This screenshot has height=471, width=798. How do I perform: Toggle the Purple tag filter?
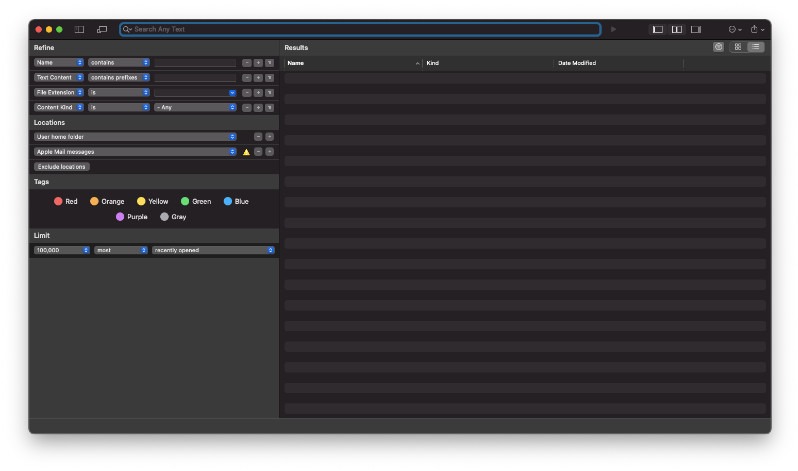tap(132, 217)
